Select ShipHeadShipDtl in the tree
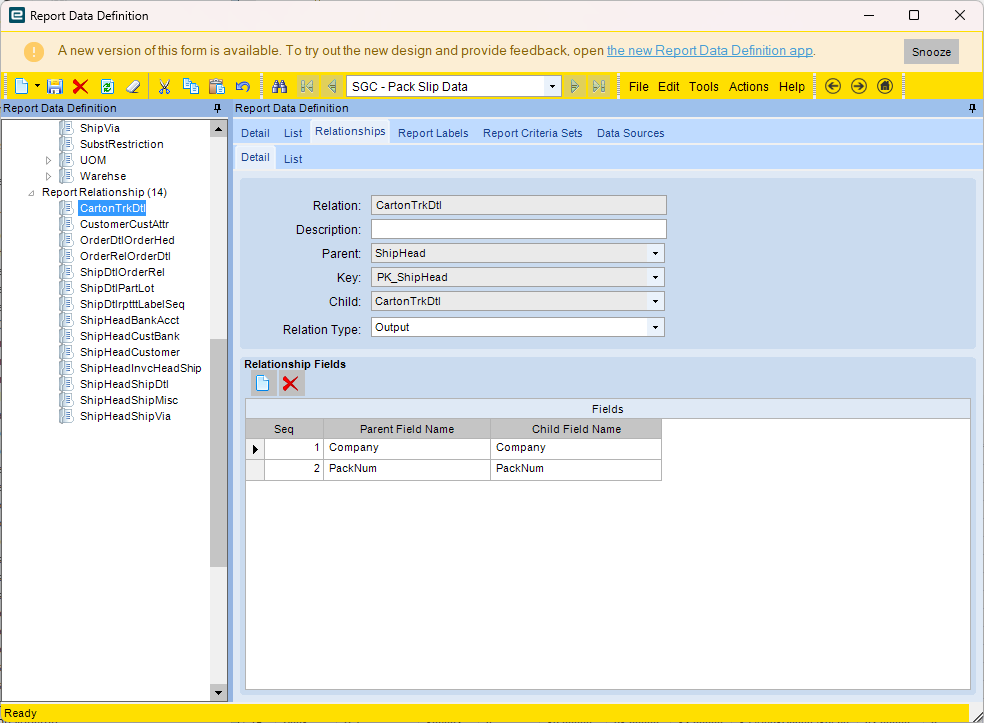Screen dimensions: 984x723 124,384
